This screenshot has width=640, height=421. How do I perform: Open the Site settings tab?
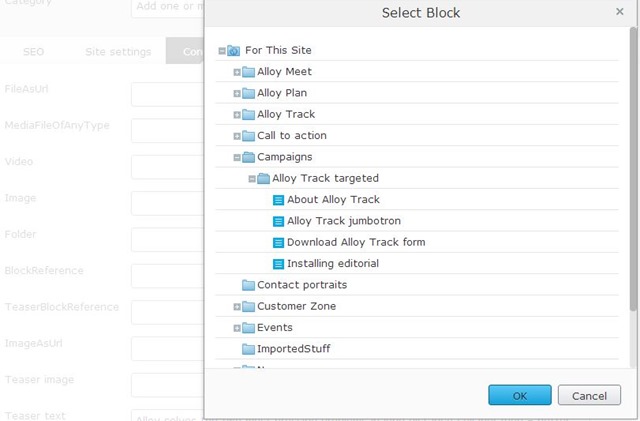tap(118, 52)
